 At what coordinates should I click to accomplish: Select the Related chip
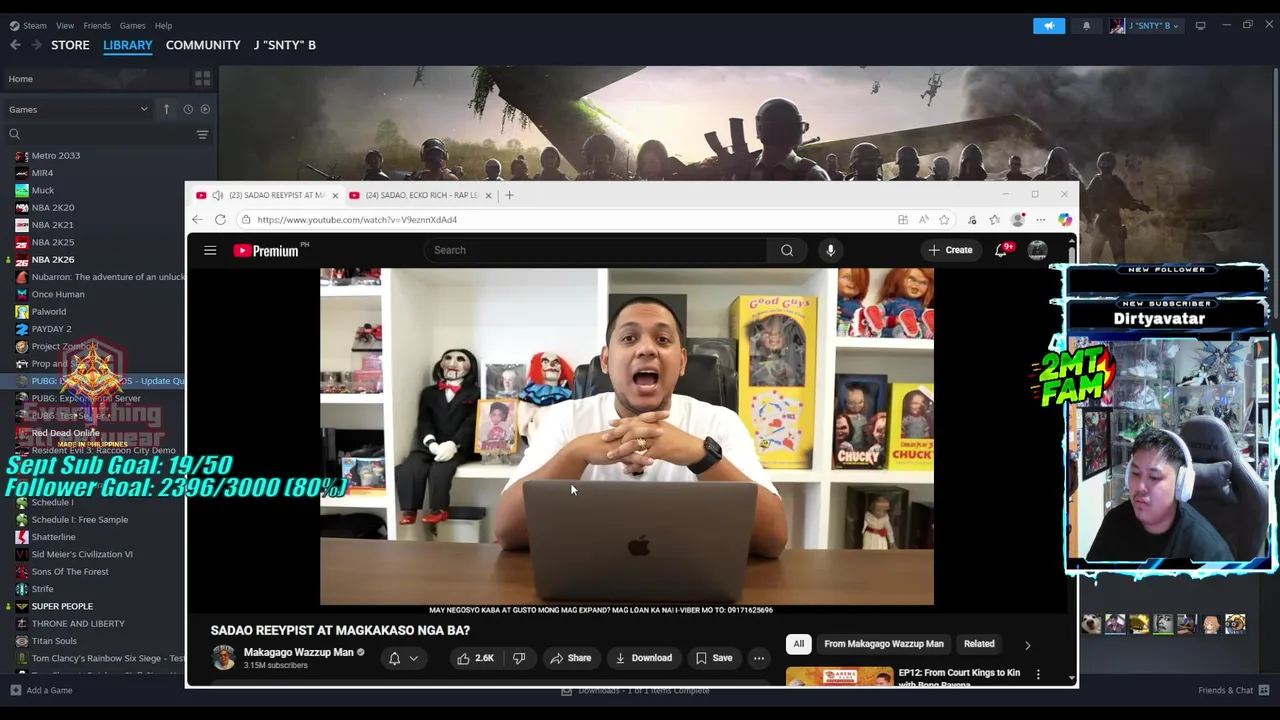[x=979, y=644]
